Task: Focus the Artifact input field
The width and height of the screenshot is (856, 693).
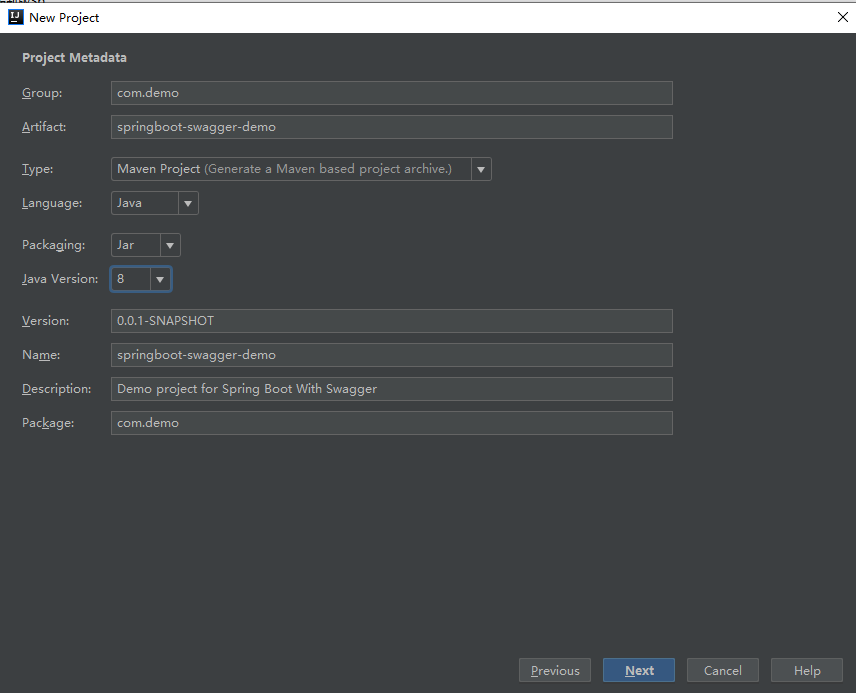Action: pos(391,127)
